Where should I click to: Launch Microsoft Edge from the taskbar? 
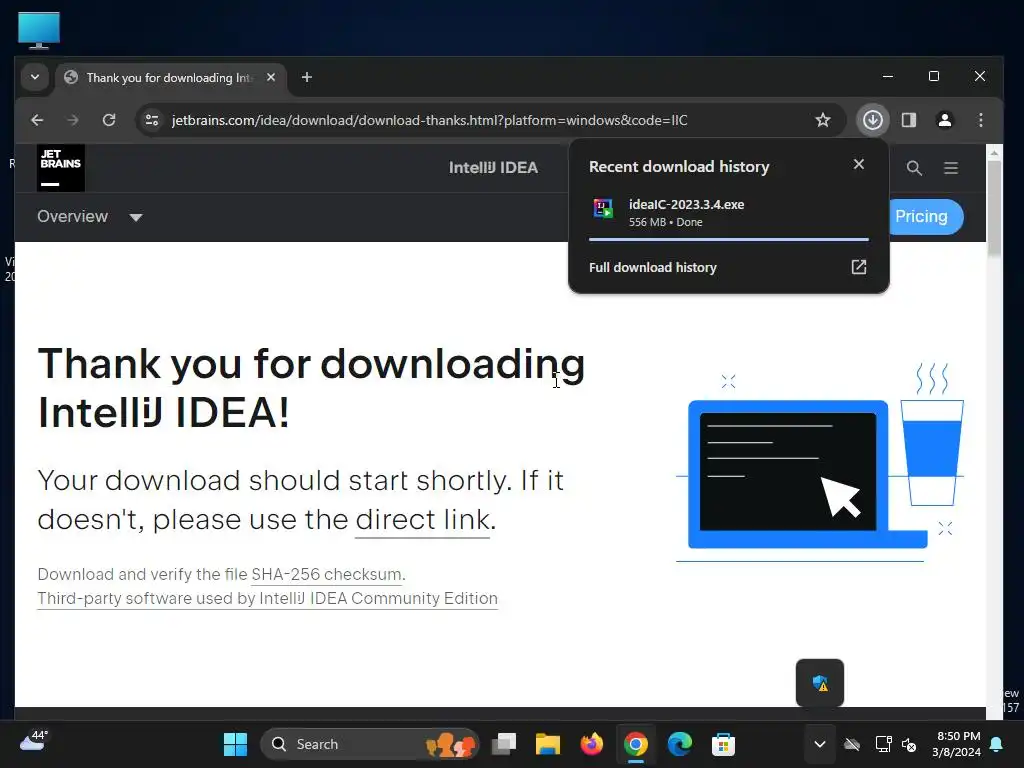pyautogui.click(x=679, y=744)
